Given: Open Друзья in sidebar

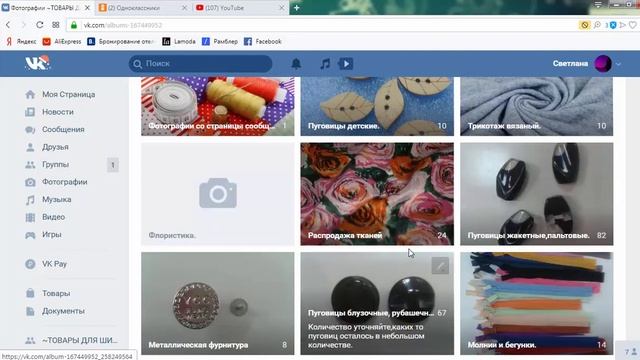Looking at the screenshot, I should click(55, 147).
